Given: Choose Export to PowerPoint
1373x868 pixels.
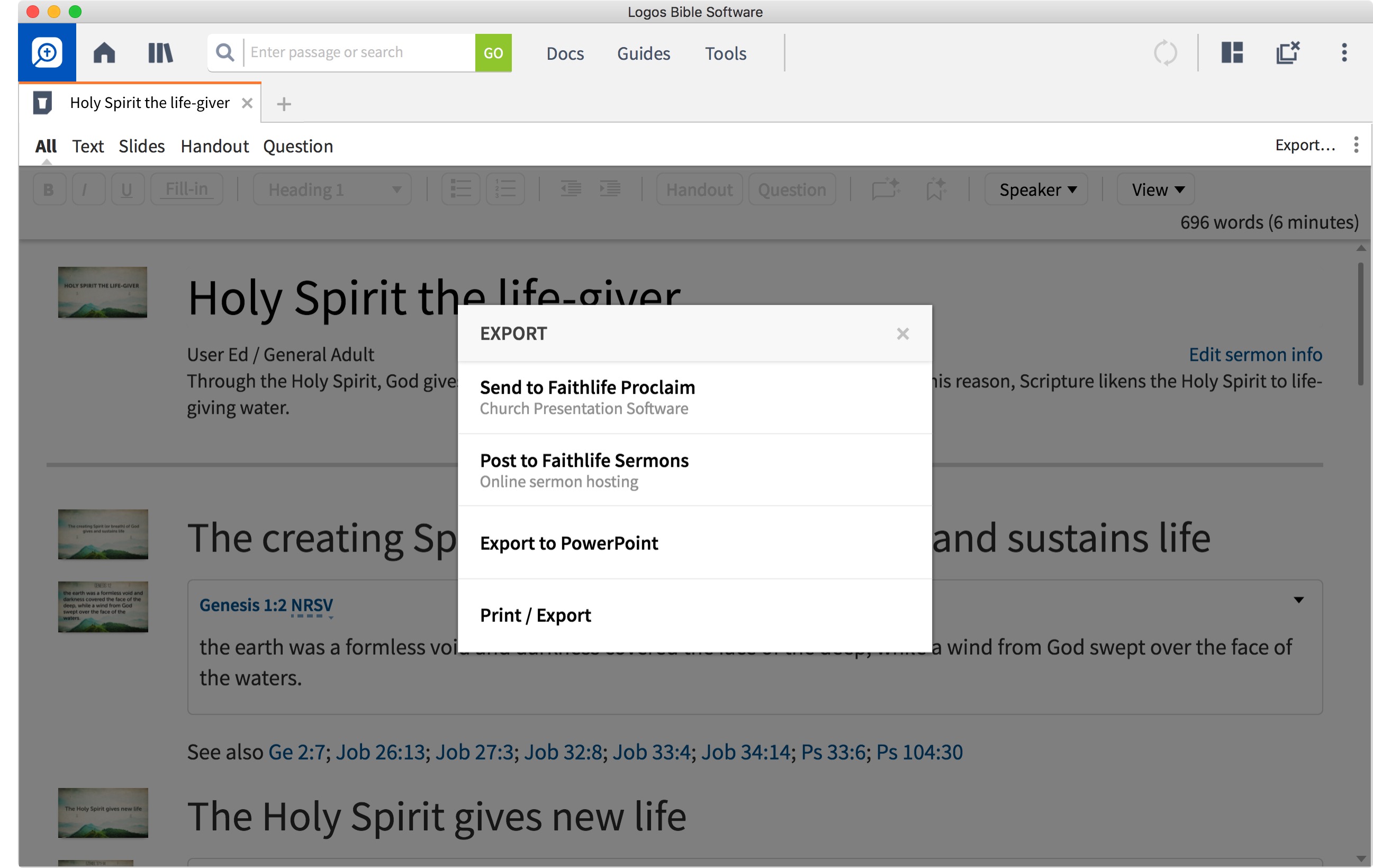Looking at the screenshot, I should (694, 543).
